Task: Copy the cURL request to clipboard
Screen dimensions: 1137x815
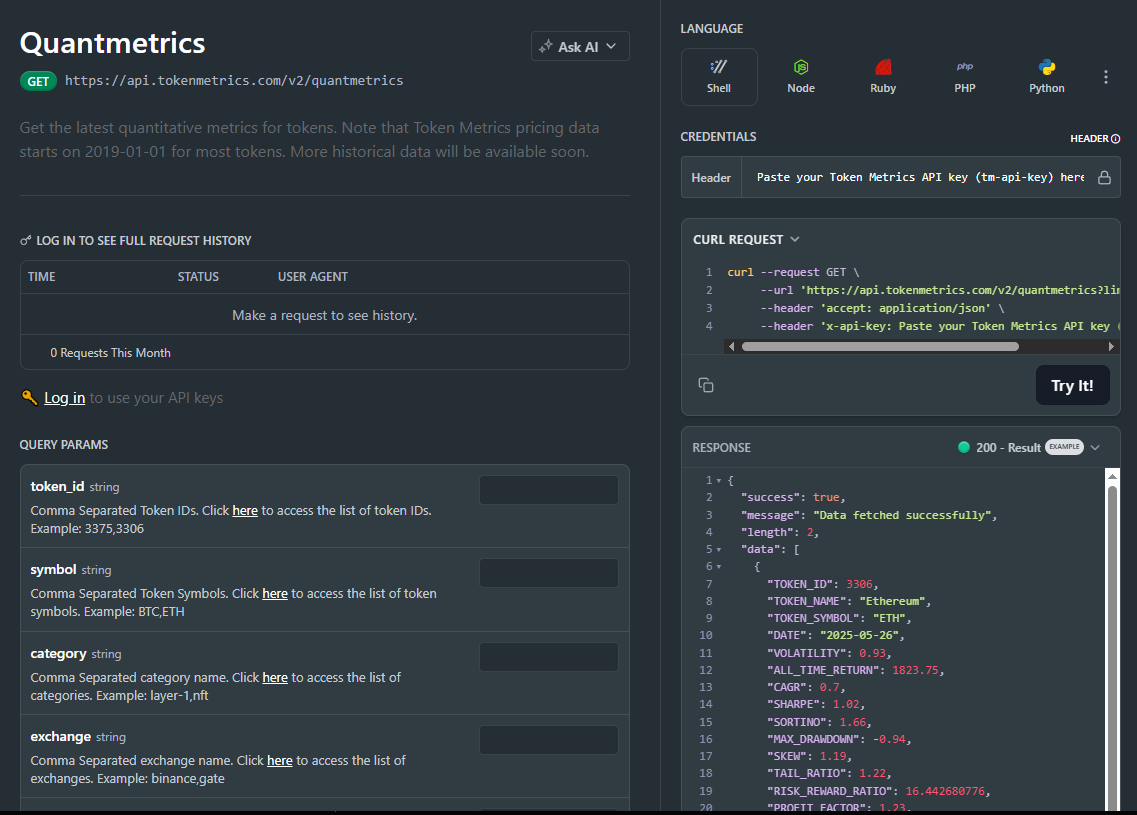Action: (x=706, y=385)
